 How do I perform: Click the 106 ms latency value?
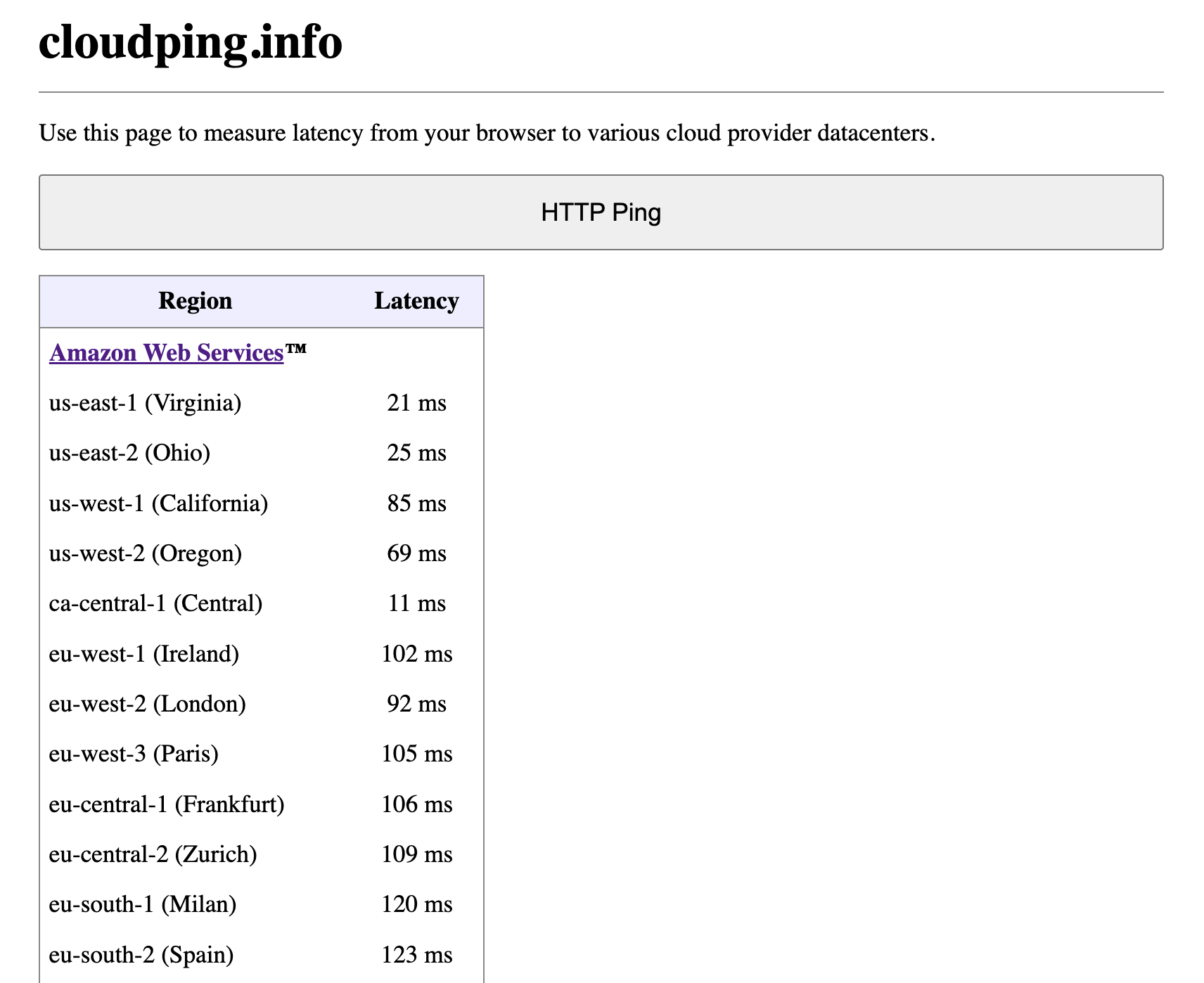(x=416, y=804)
